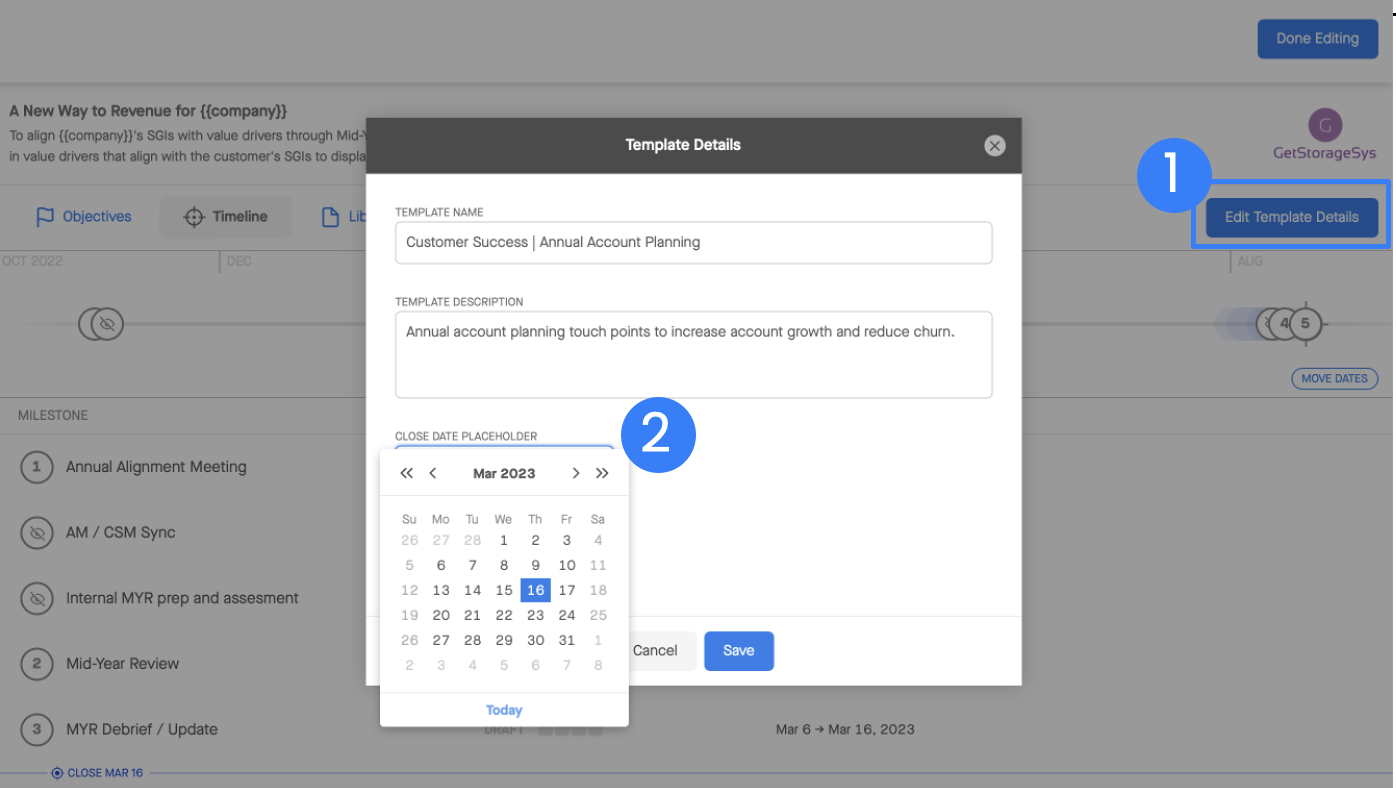
Task: Click the Mar 2023 calendar header
Action: pos(504,474)
